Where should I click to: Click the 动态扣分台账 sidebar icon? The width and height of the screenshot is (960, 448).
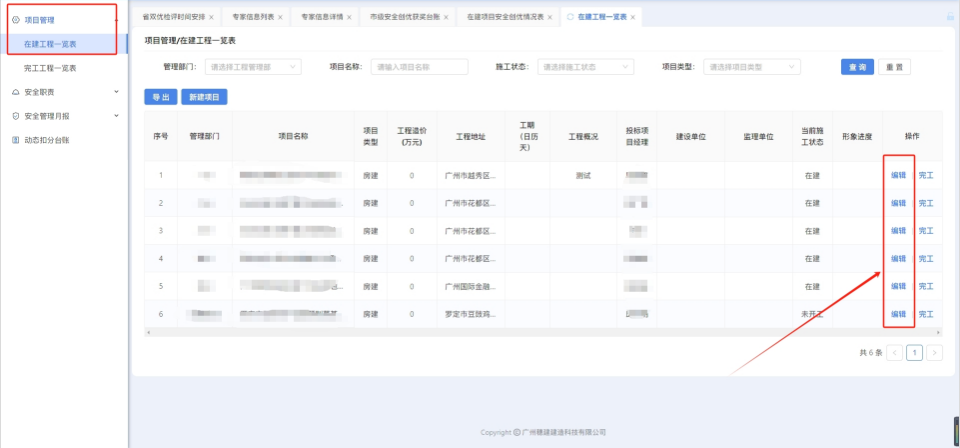[x=15, y=140]
